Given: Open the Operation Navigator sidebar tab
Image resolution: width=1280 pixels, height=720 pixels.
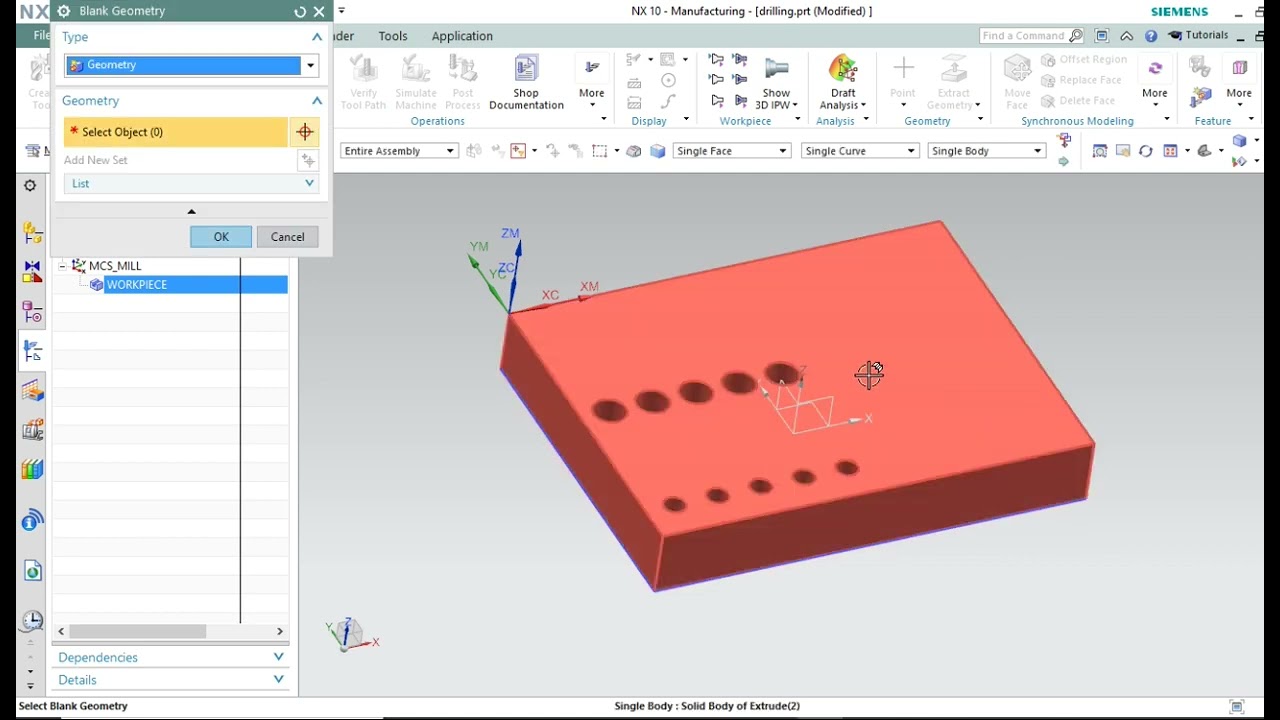Looking at the screenshot, I should pos(32,352).
